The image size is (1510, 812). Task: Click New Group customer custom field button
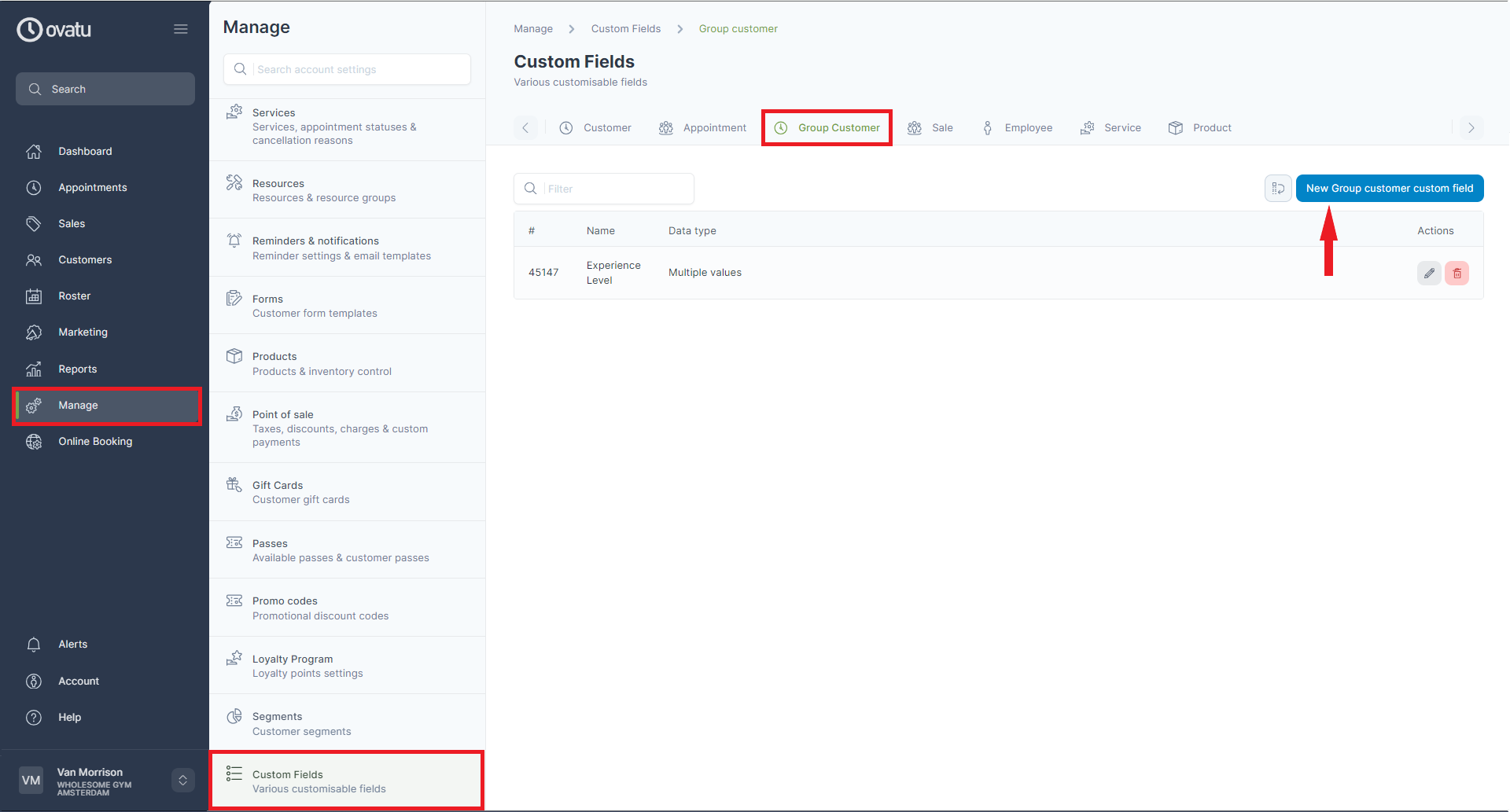click(x=1389, y=189)
